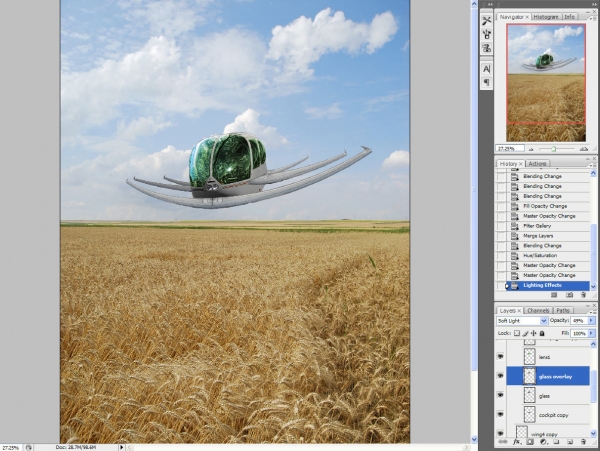Open the Navigator panel options menu

tap(593, 18)
